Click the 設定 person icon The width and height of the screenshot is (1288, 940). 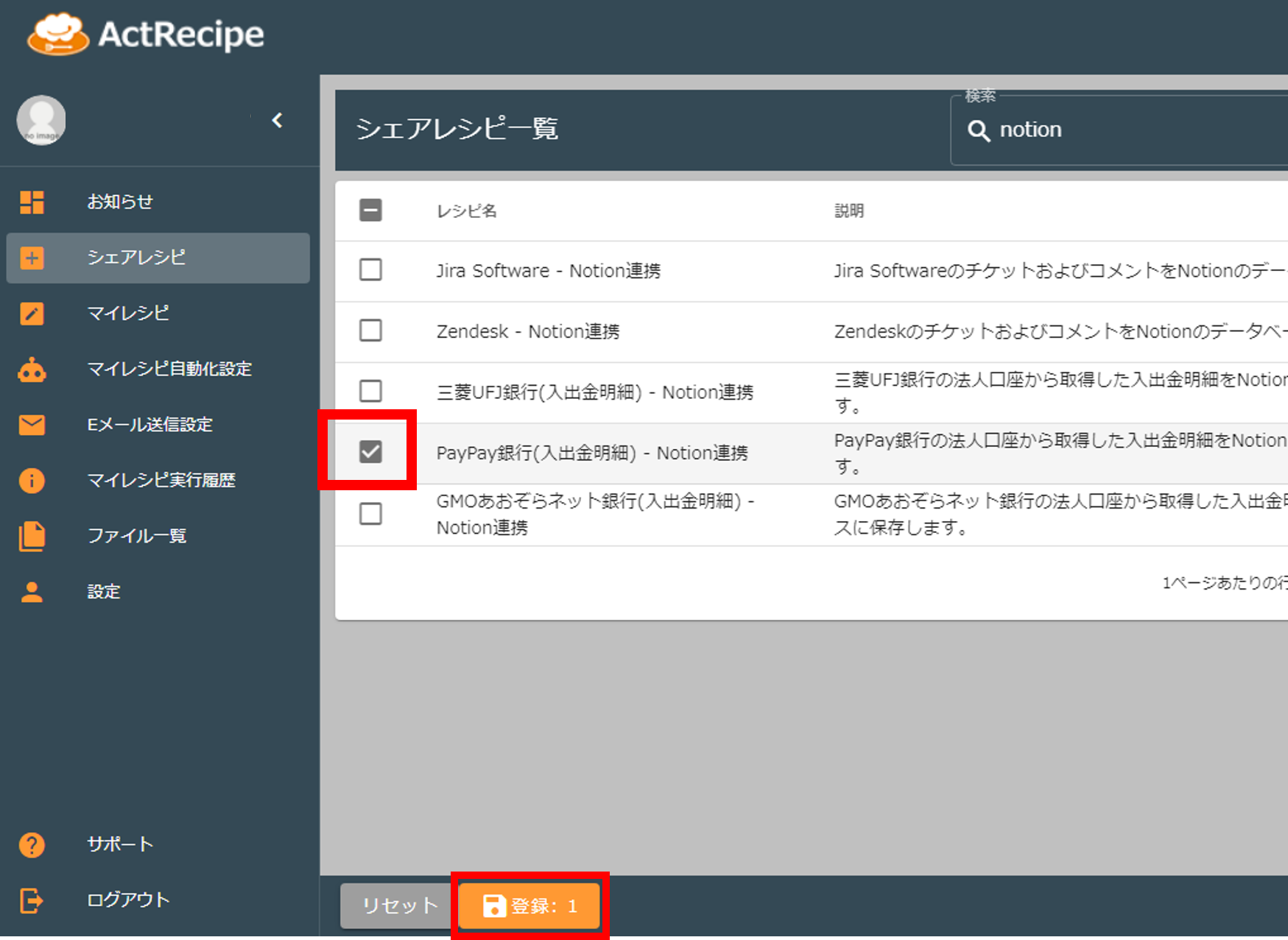point(32,592)
